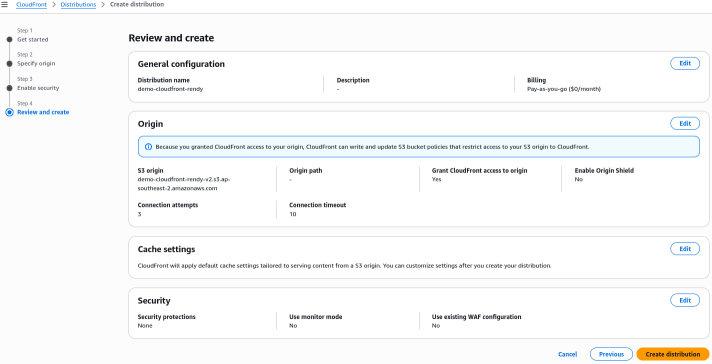Image resolution: width=712 pixels, height=364 pixels.
Task: Click the Create distribution breadcrumb text
Action: (x=137, y=5)
